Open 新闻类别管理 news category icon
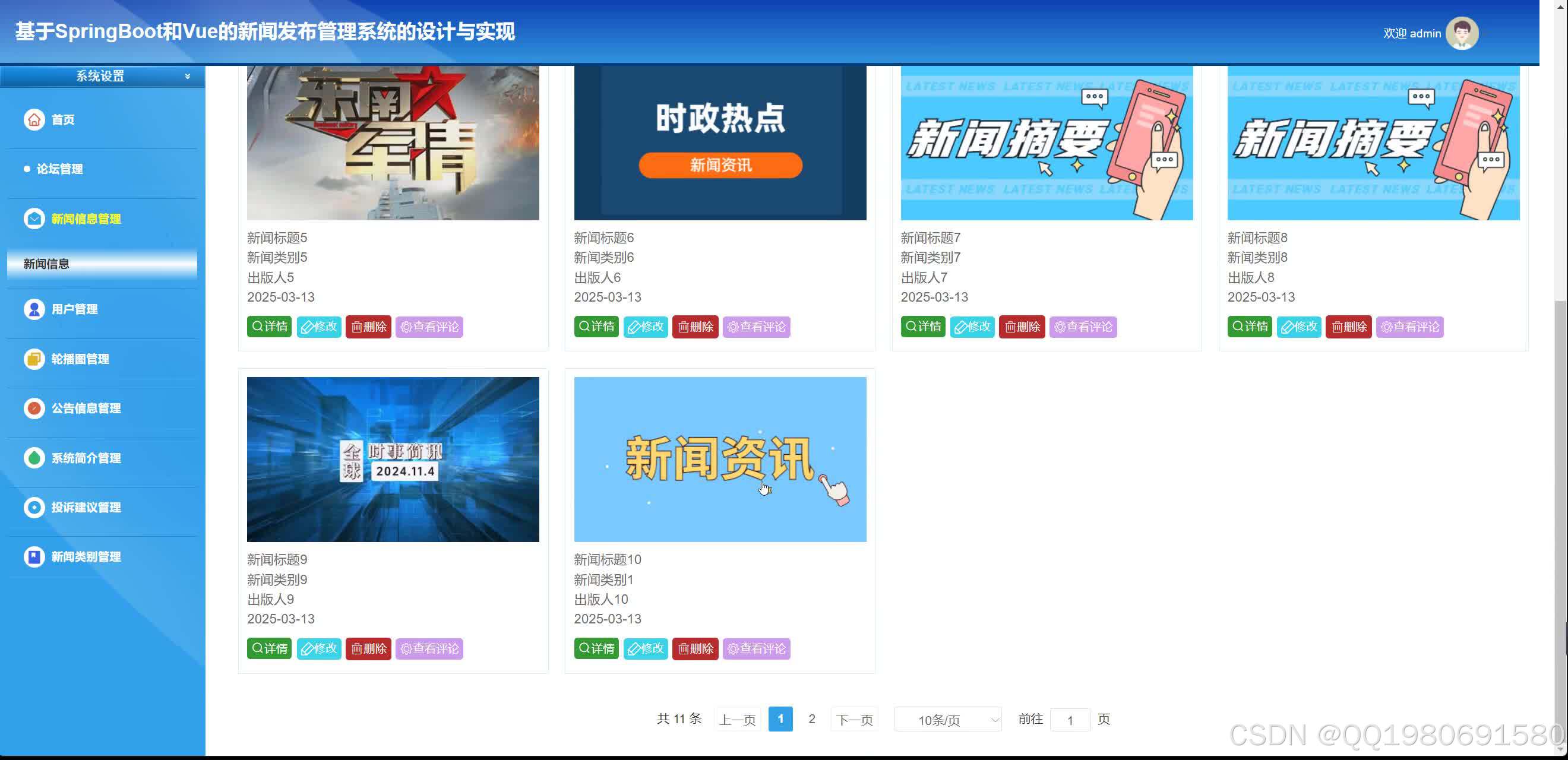1568x760 pixels. tap(33, 557)
